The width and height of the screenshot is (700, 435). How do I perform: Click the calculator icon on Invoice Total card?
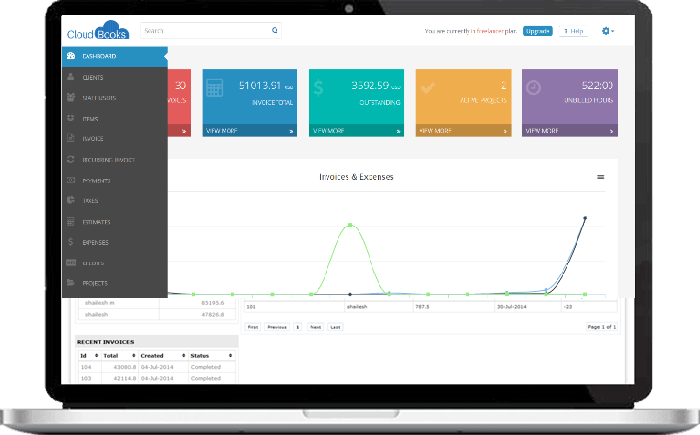pyautogui.click(x=214, y=88)
